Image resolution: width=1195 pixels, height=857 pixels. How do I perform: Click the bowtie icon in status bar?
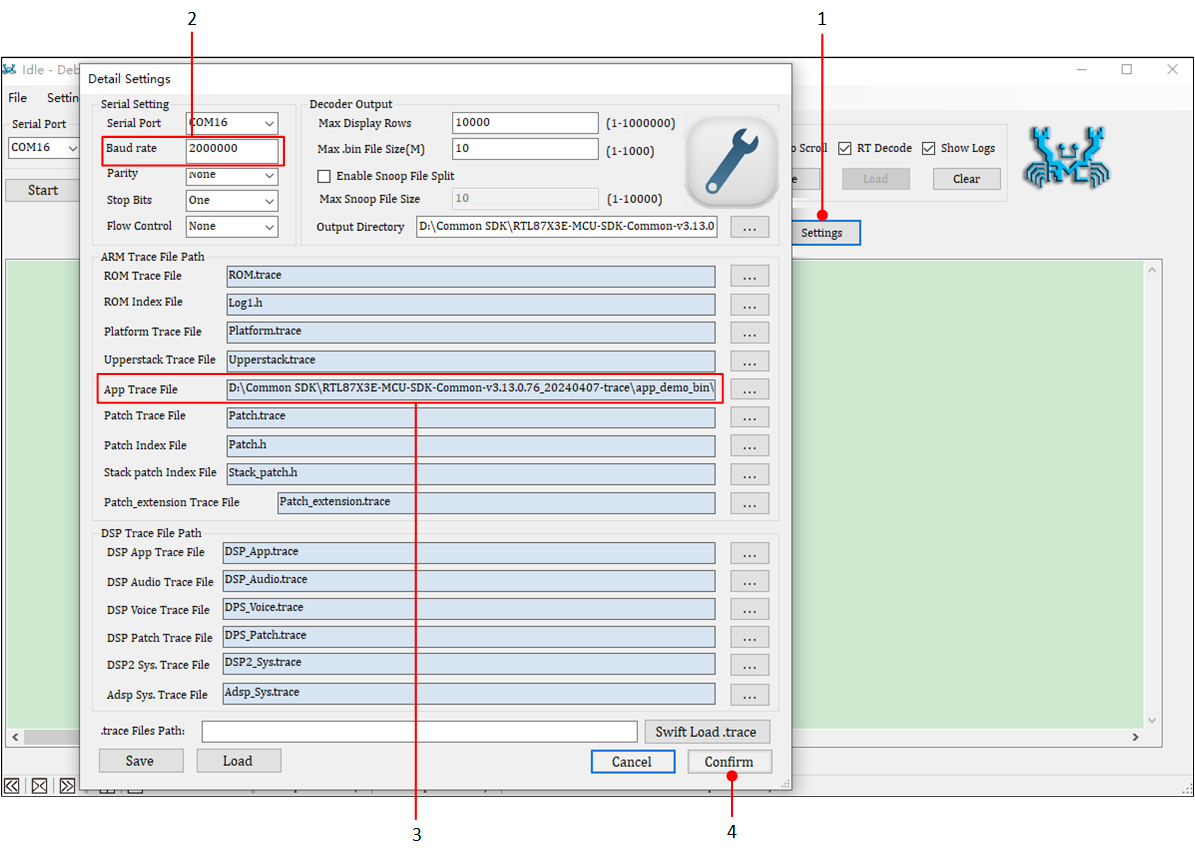[39, 786]
